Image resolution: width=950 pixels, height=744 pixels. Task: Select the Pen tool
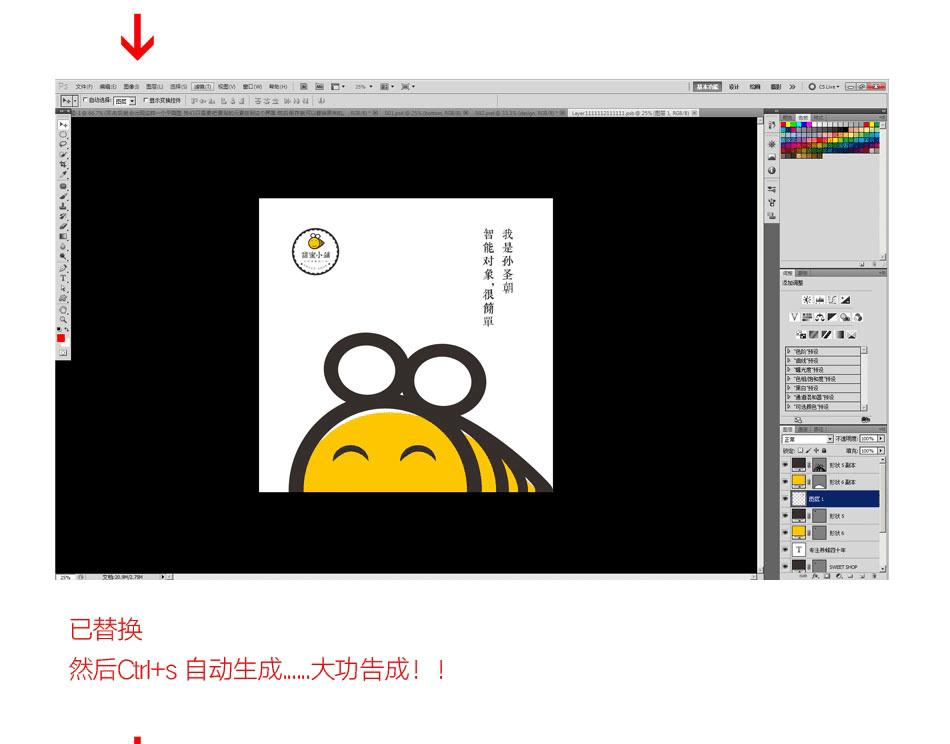[x=63, y=268]
